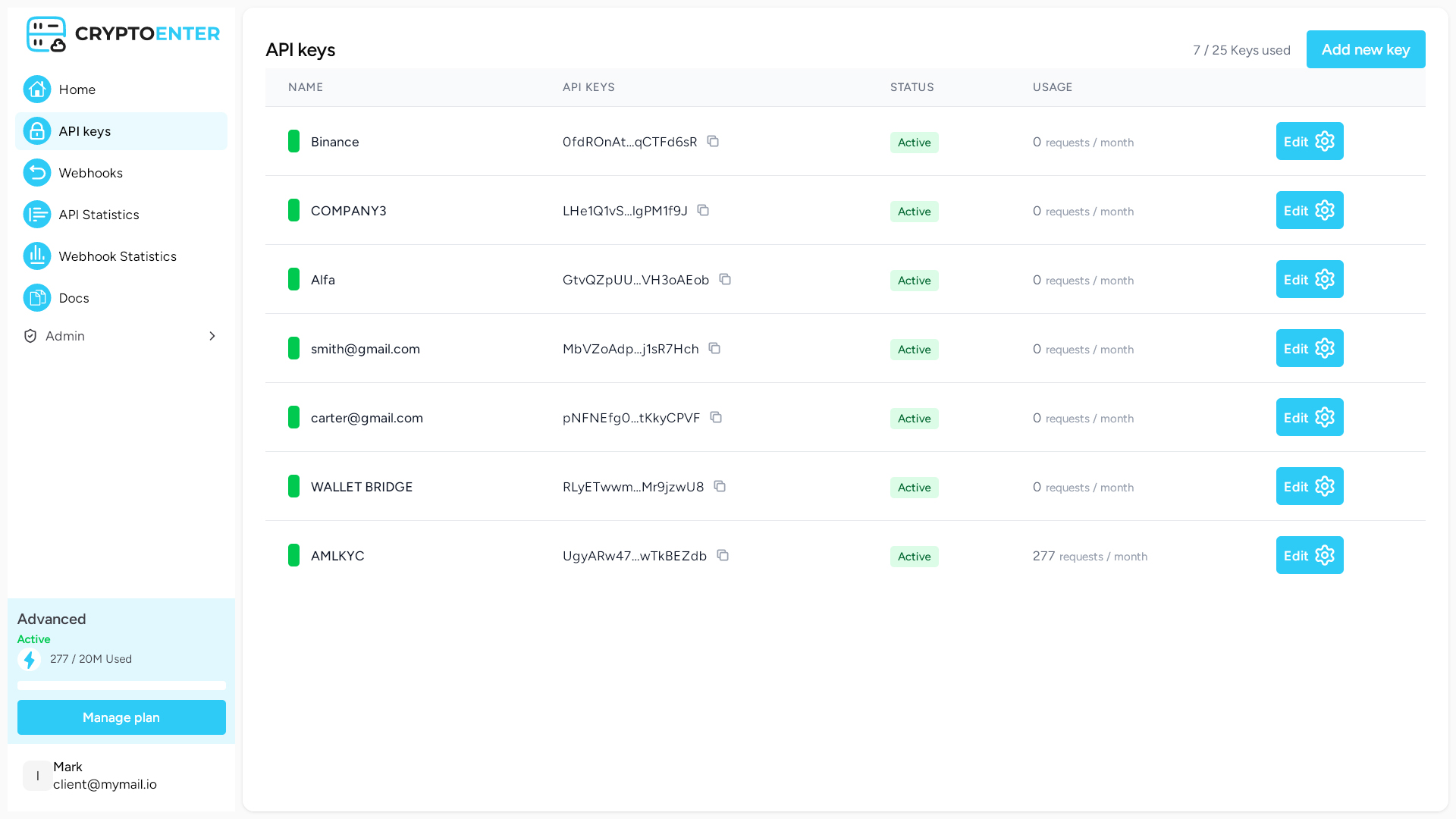This screenshot has height=819, width=1456.
Task: Expand the Admin menu chevron
Action: 212,336
